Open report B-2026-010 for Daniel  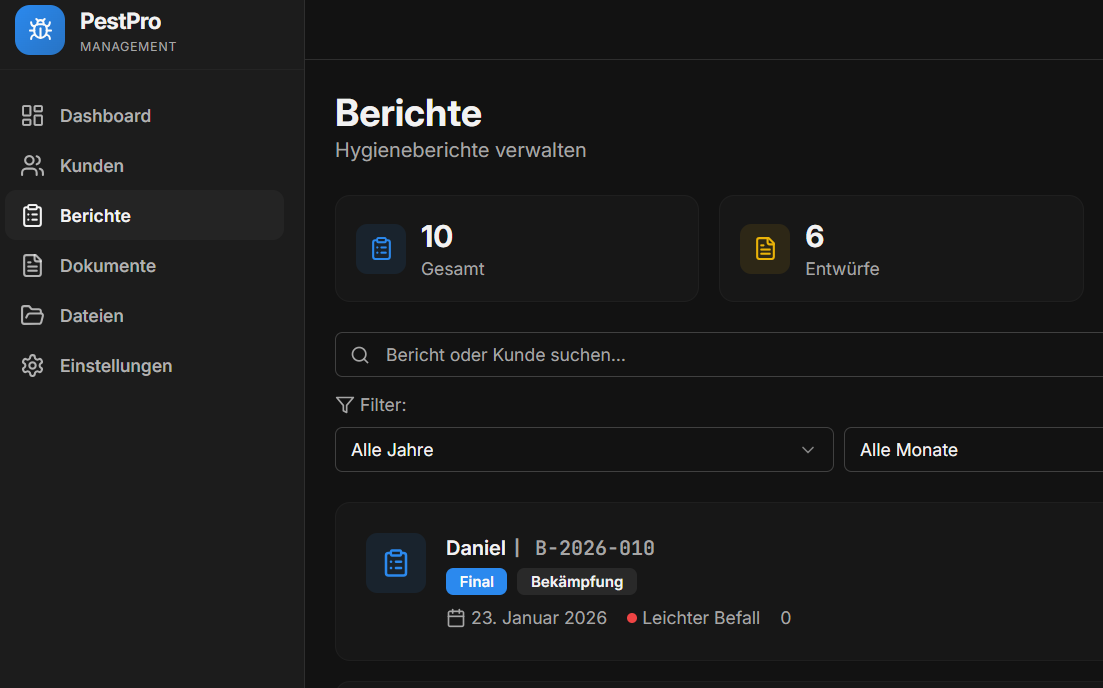point(595,548)
